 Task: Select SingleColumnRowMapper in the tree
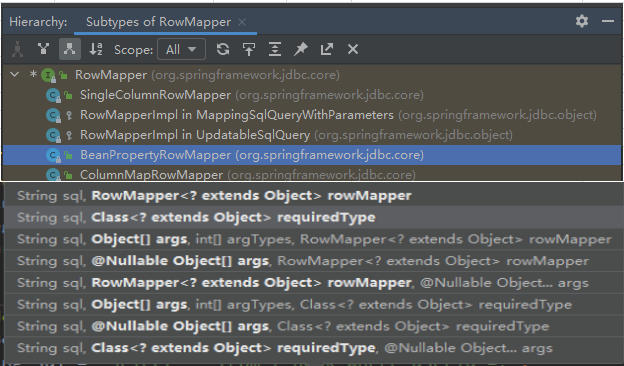click(x=312, y=95)
